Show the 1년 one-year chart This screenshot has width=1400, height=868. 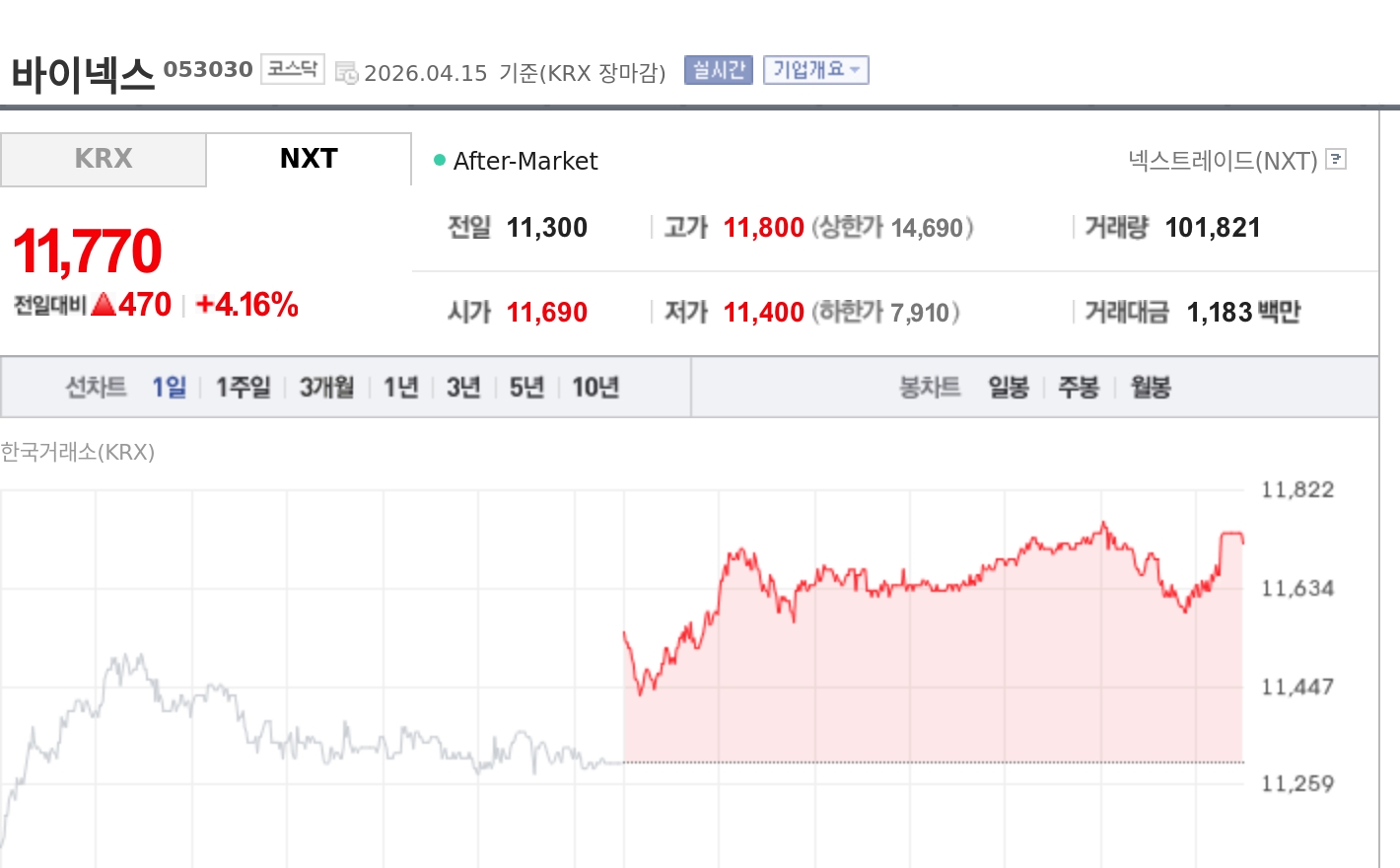tap(399, 387)
